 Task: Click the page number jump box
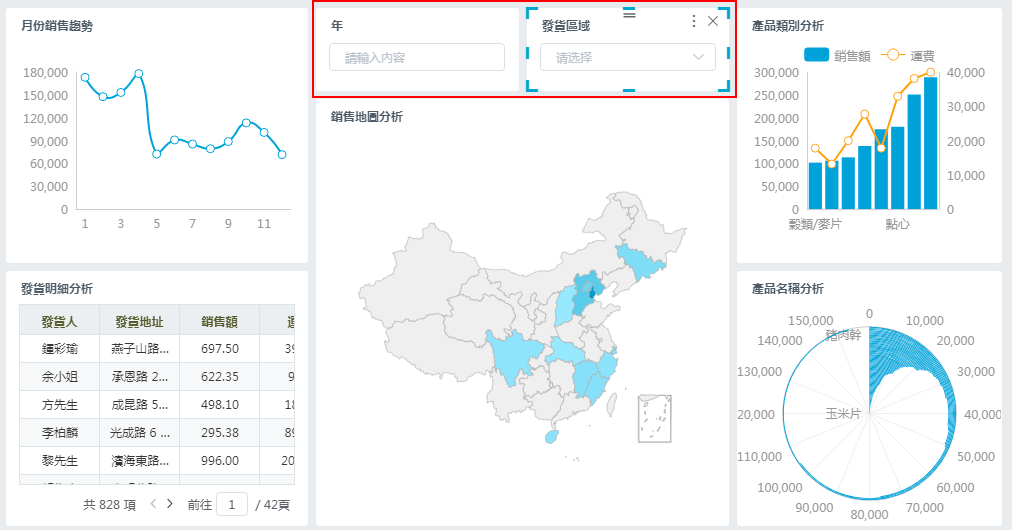231,505
